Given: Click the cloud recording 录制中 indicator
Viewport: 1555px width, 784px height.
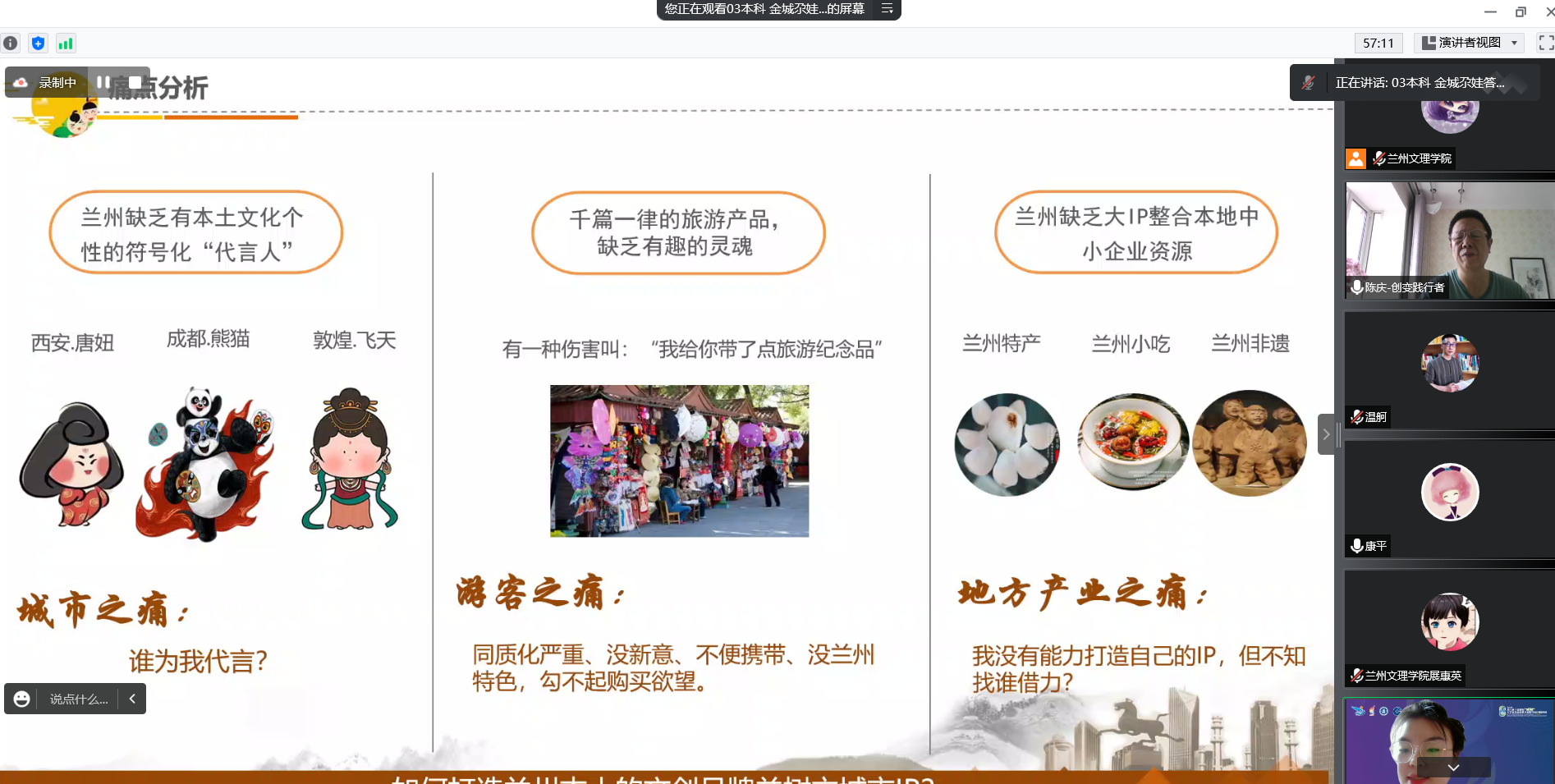Looking at the screenshot, I should point(48,82).
